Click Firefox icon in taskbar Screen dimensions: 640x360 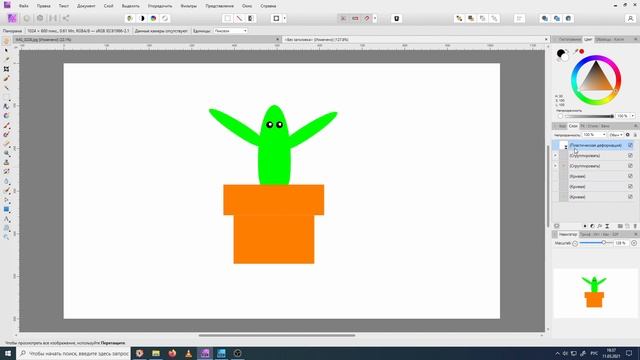tap(172, 353)
